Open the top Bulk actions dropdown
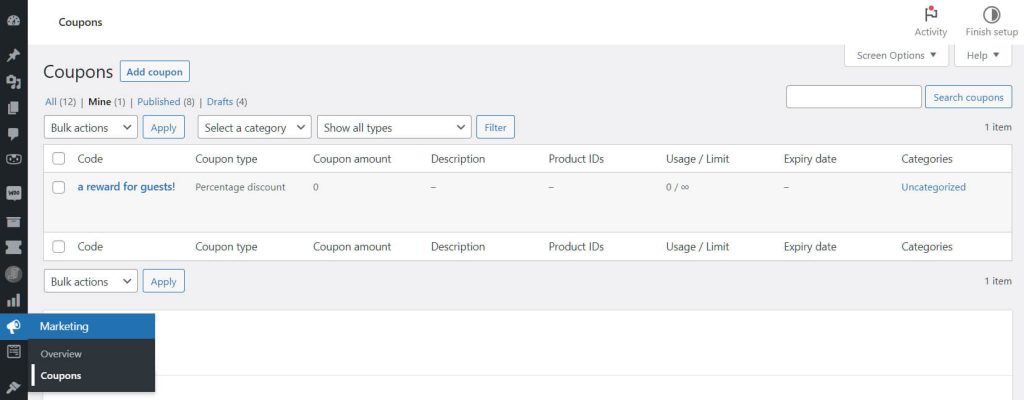The image size is (1024, 400). (x=91, y=128)
